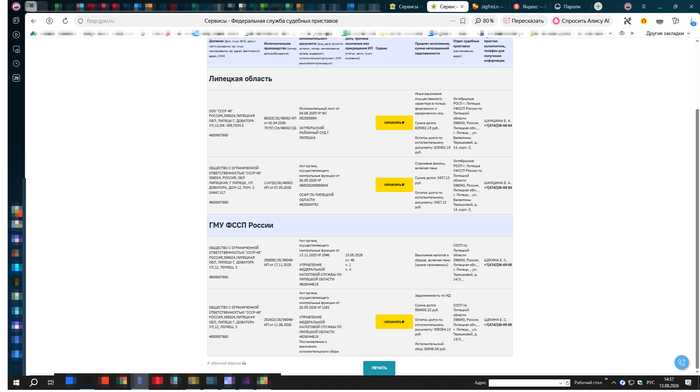This screenshot has height=392, width=700.
Task: Open the Windows Start menu
Action: [16, 382]
